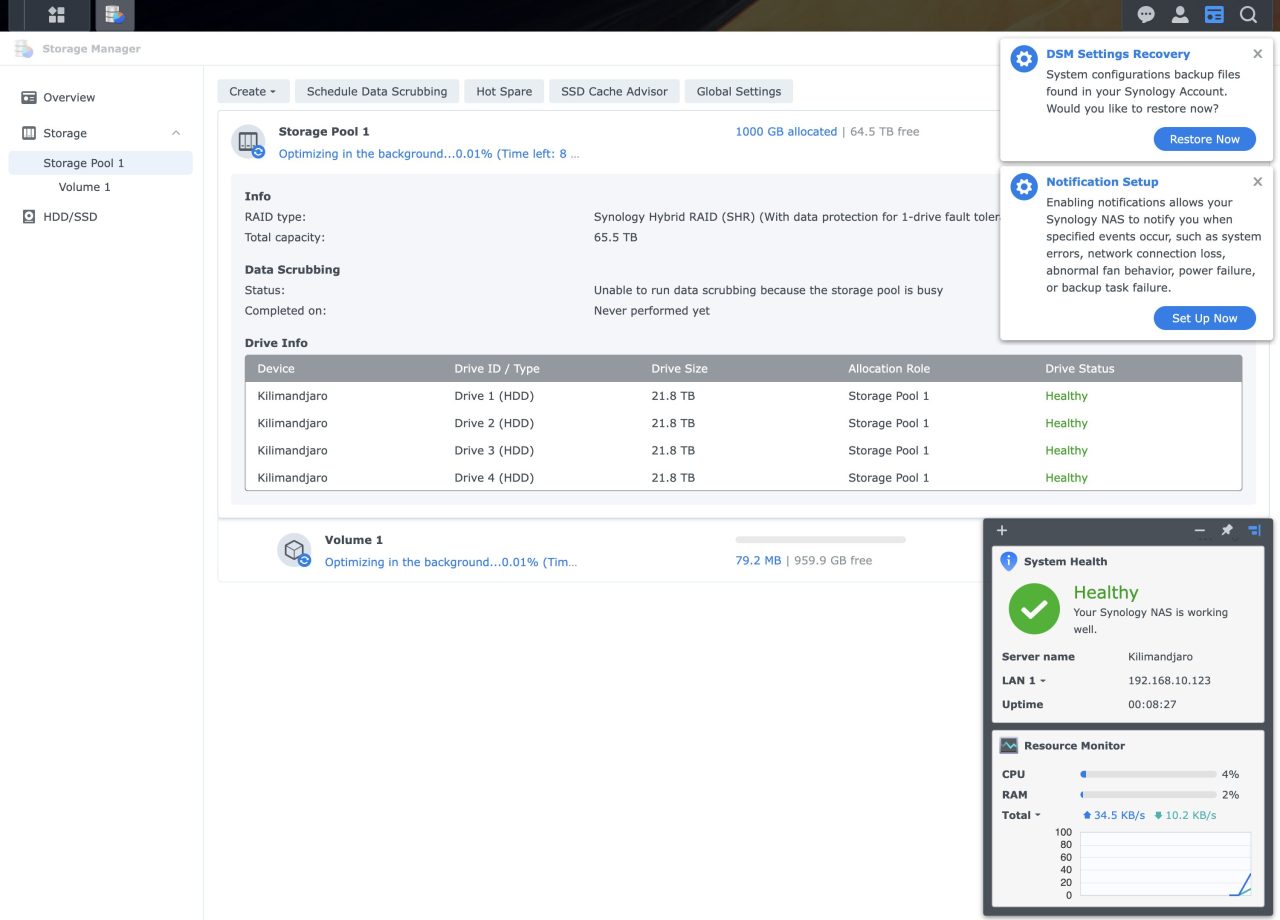1280x920 pixels.
Task: Click the Storage section icon in sidebar
Action: 29,133
